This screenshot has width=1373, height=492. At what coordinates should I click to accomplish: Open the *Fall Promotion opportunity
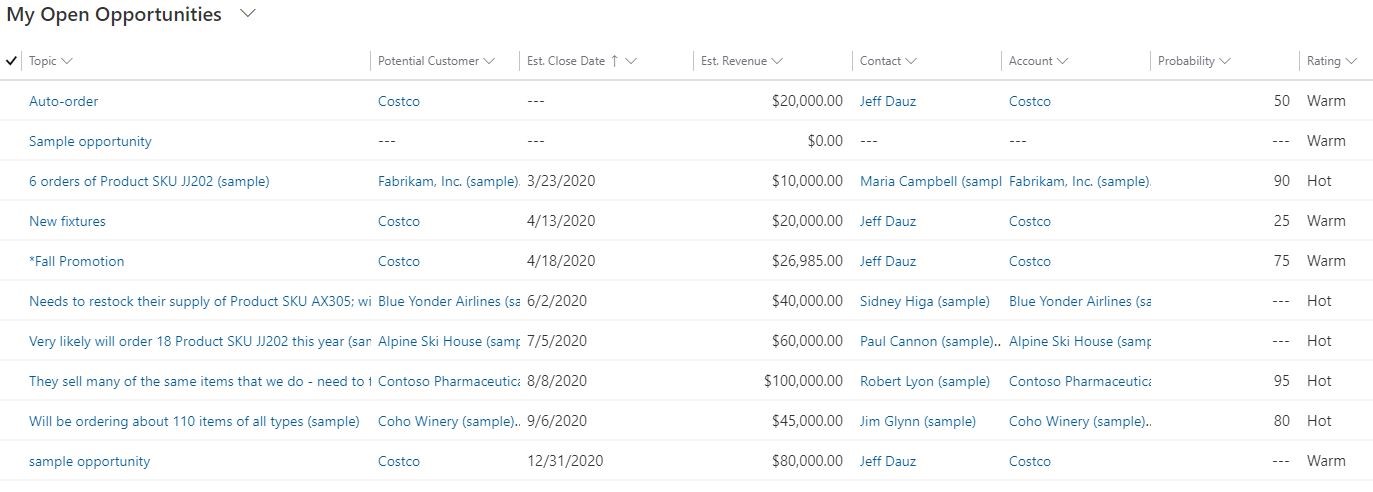pos(77,261)
